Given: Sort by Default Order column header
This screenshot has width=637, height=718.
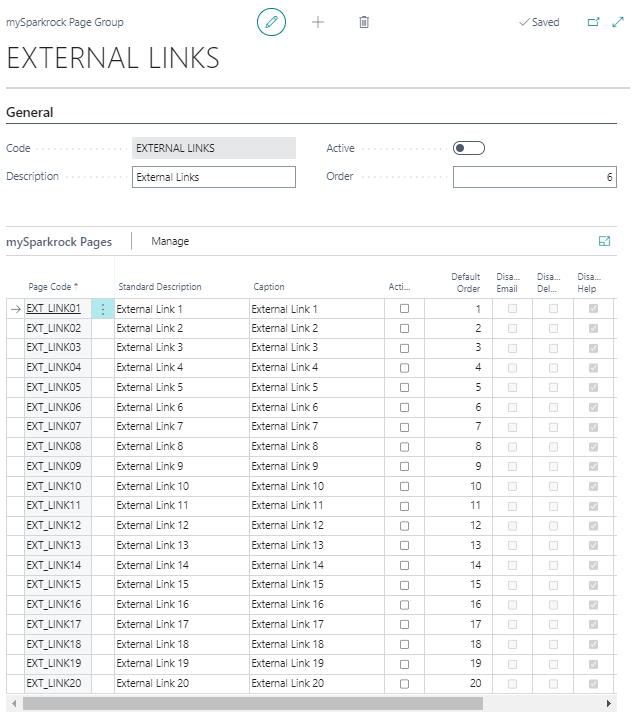Looking at the screenshot, I should [x=467, y=282].
